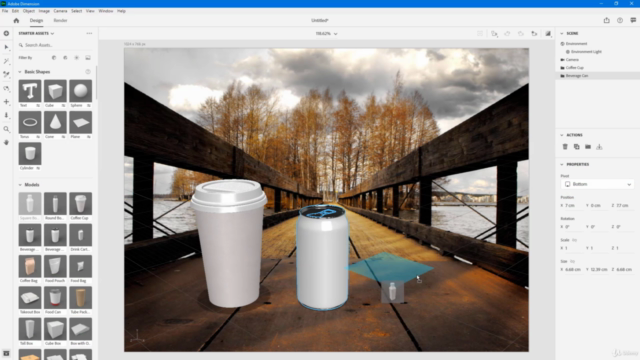The image size is (640, 360).
Task: Click the Basic Shapes info icon
Action: tap(88, 72)
